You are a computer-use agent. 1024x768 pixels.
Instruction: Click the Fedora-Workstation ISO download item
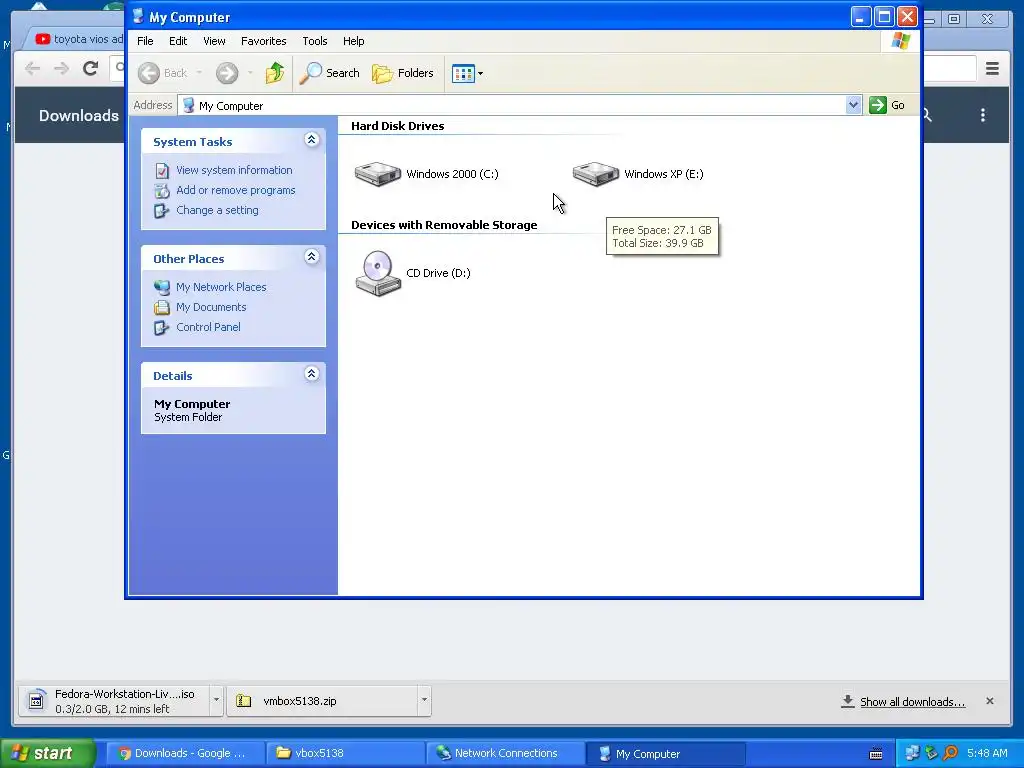click(114, 701)
